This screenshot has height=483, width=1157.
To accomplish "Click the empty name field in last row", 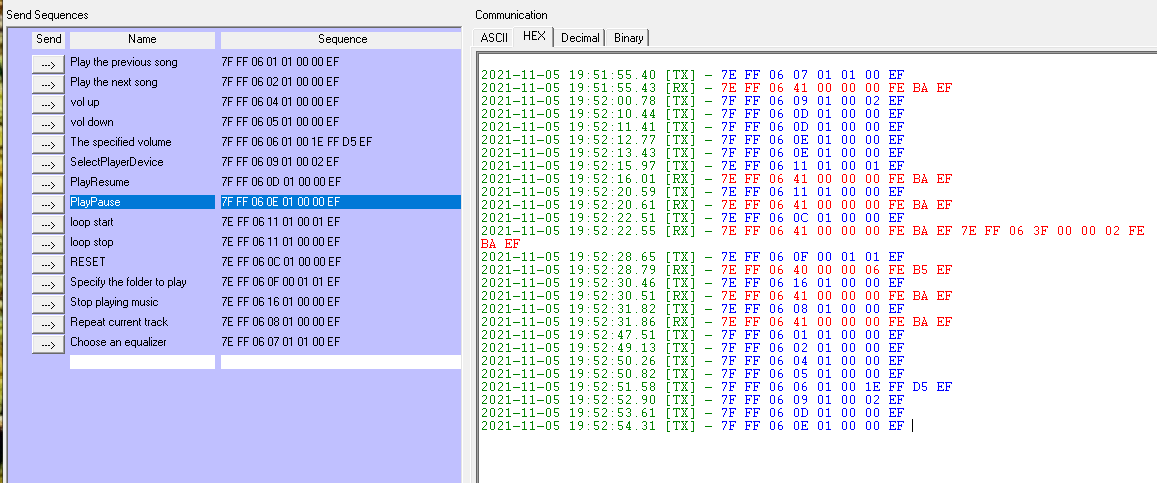I will pyautogui.click(x=142, y=362).
